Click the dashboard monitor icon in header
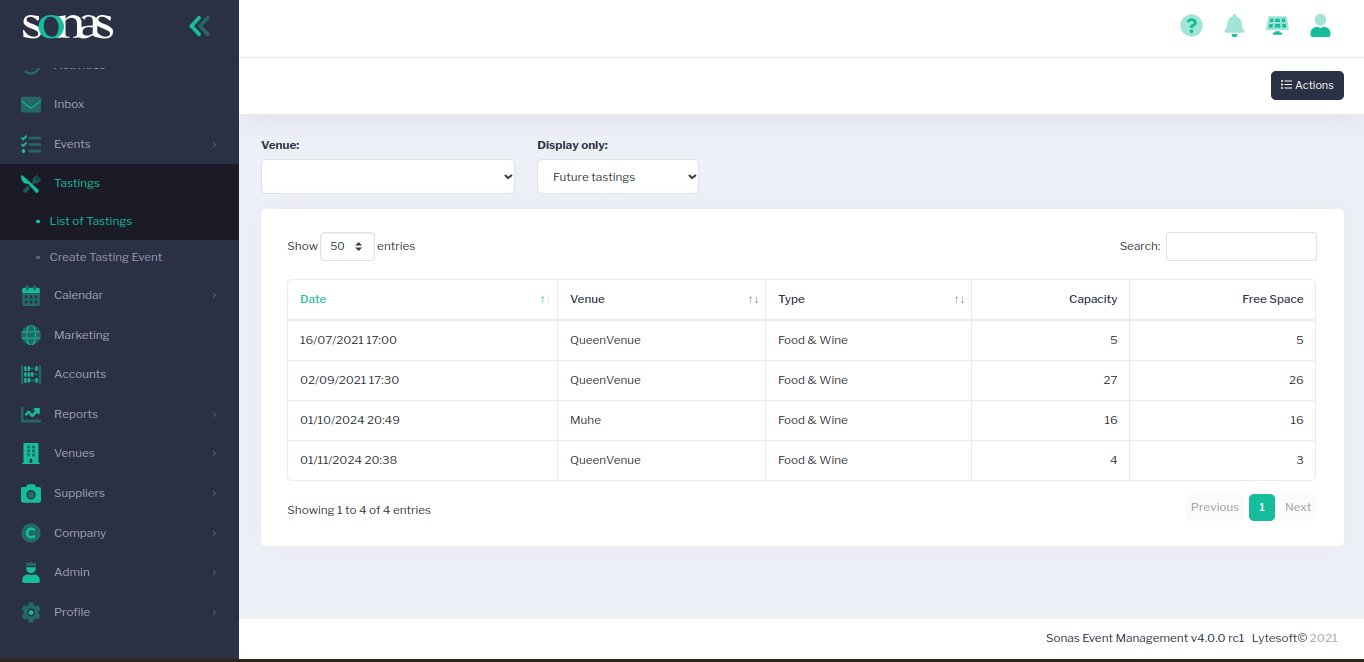This screenshot has height=662, width=1364. pyautogui.click(x=1277, y=26)
